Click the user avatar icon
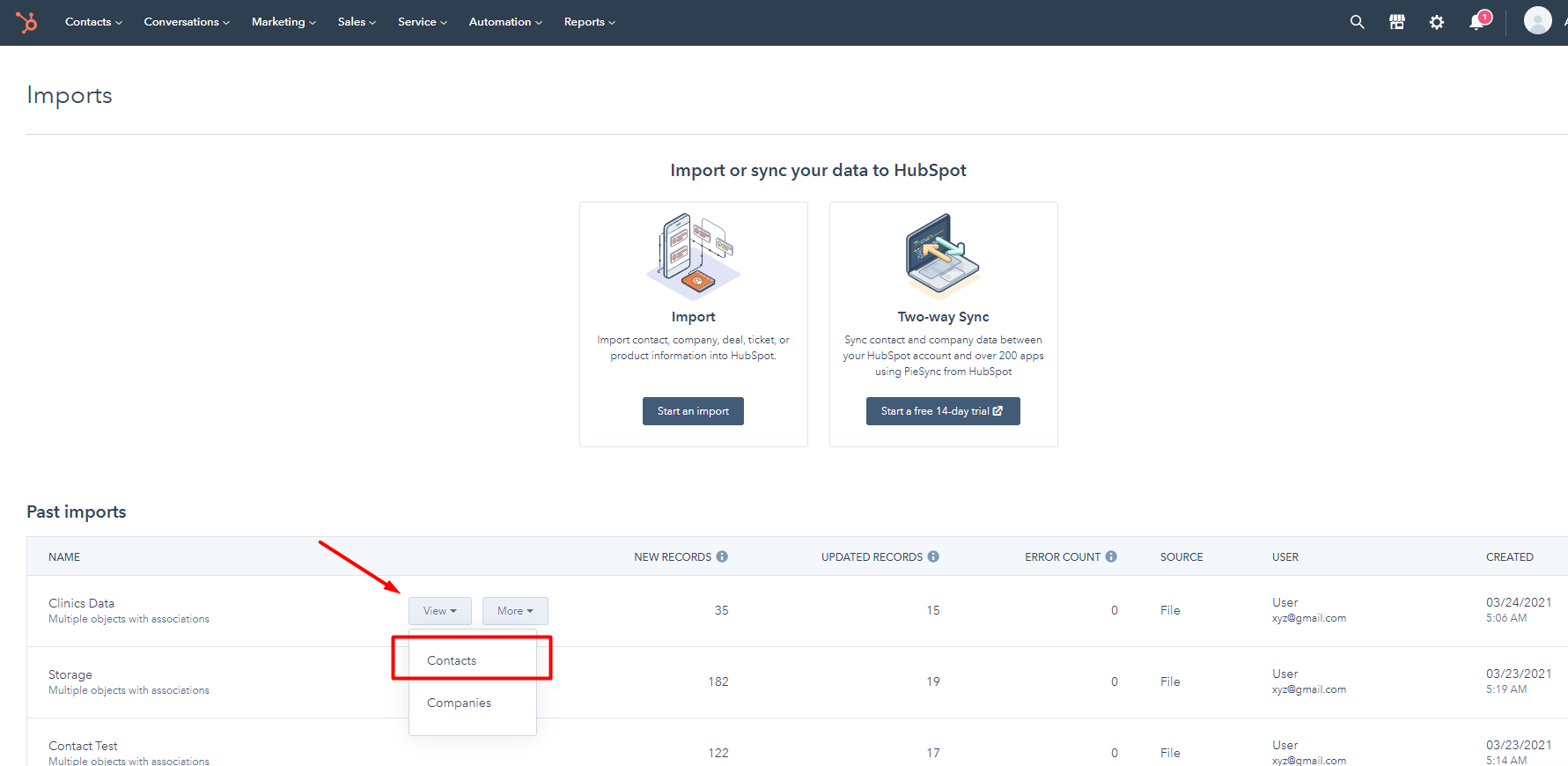This screenshot has height=766, width=1568. [x=1538, y=20]
